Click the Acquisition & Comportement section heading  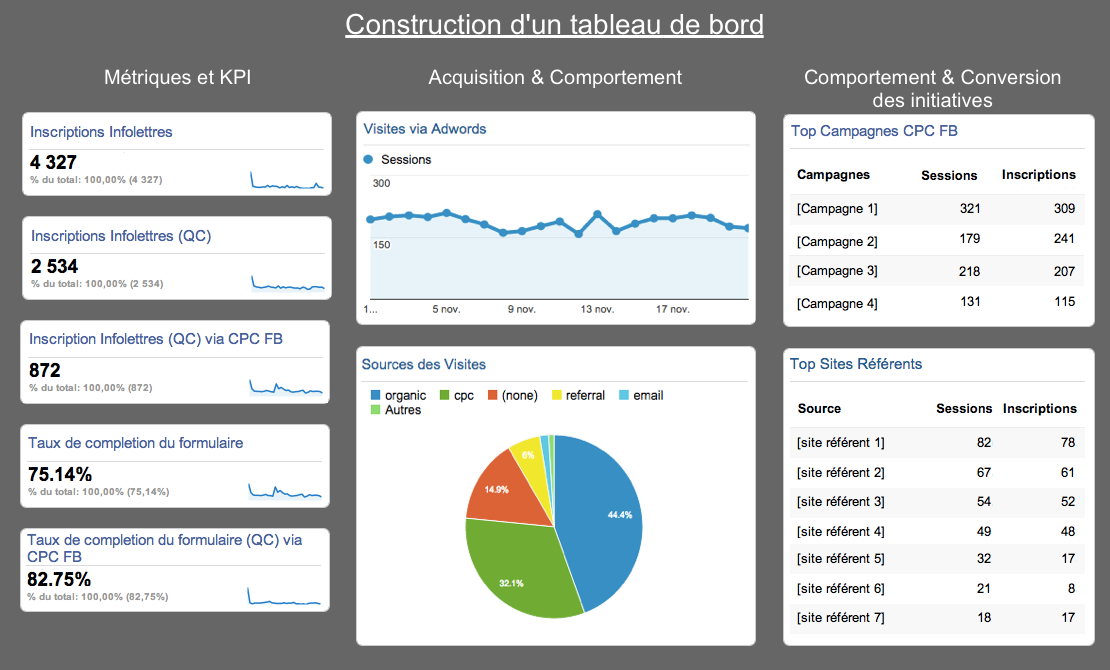[555, 77]
